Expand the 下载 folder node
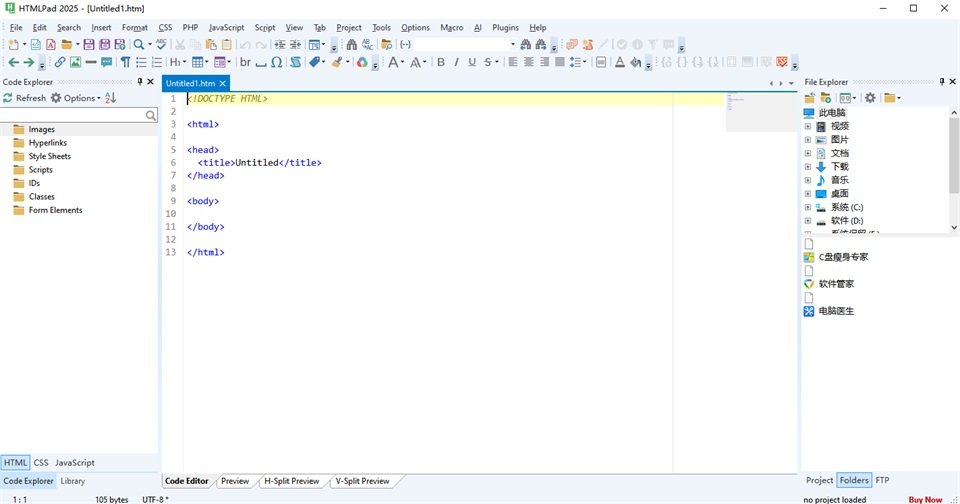This screenshot has height=504, width=960. click(808, 167)
